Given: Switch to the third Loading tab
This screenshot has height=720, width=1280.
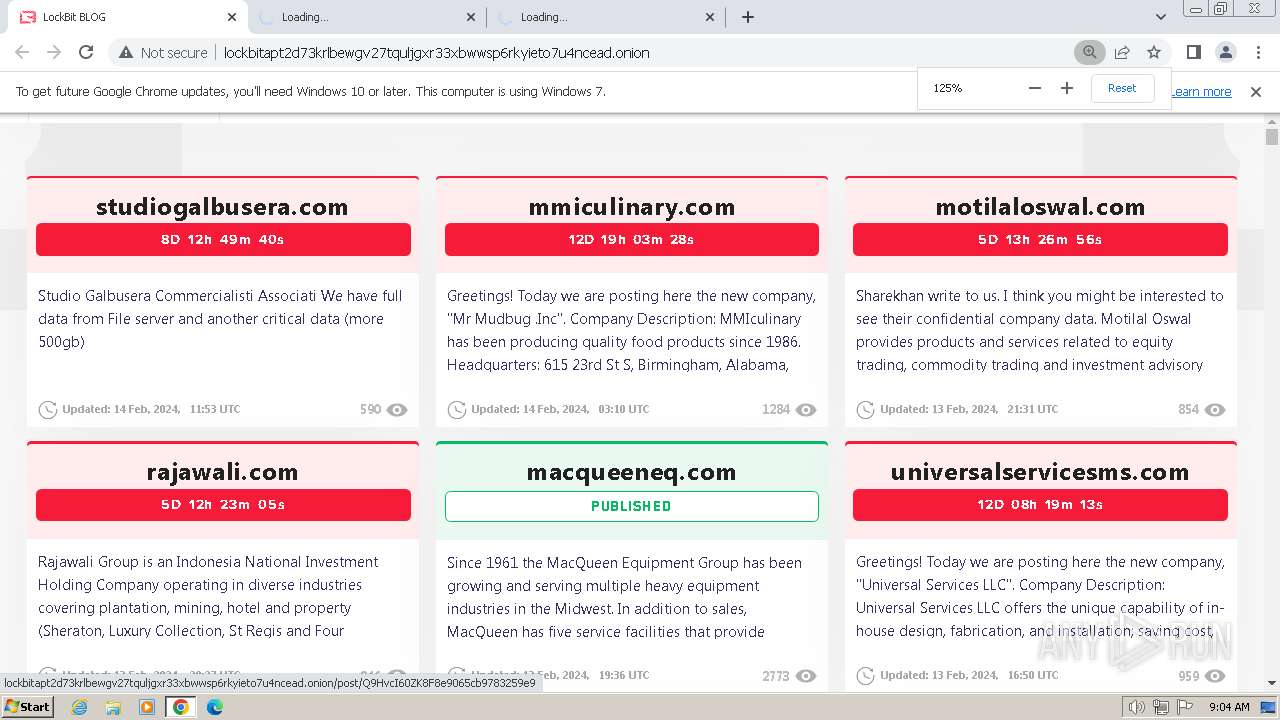Looking at the screenshot, I should coord(605,17).
